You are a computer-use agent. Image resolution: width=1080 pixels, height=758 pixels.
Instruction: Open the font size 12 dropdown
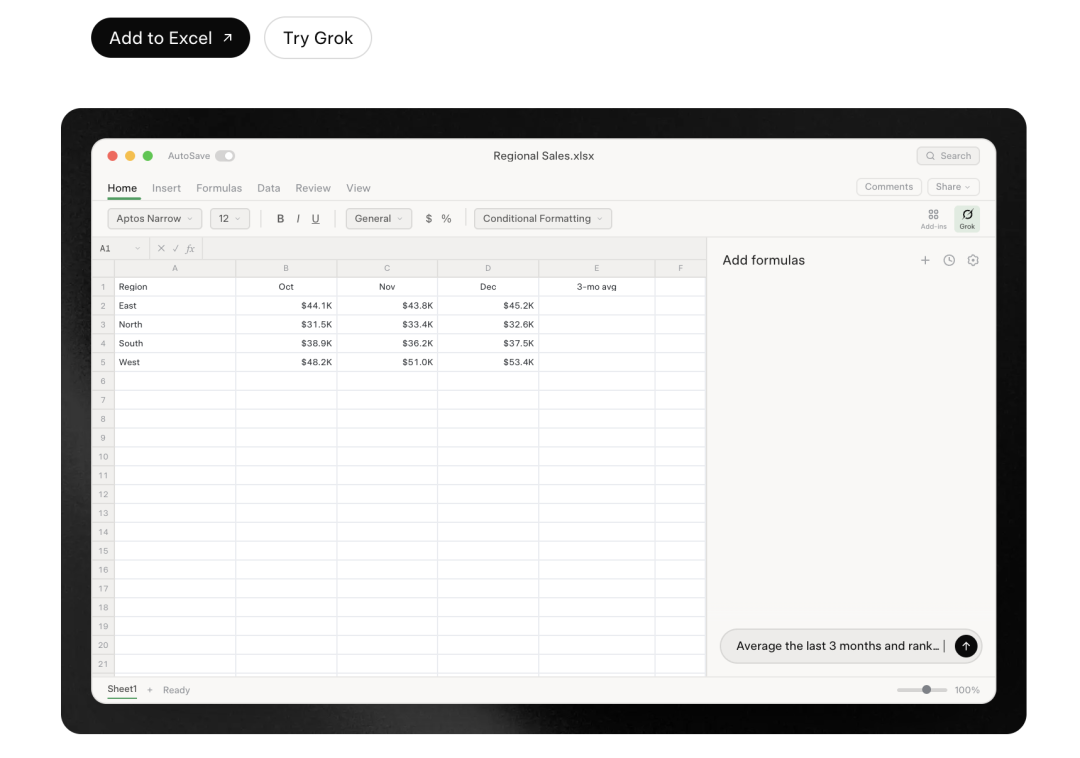[x=229, y=219]
